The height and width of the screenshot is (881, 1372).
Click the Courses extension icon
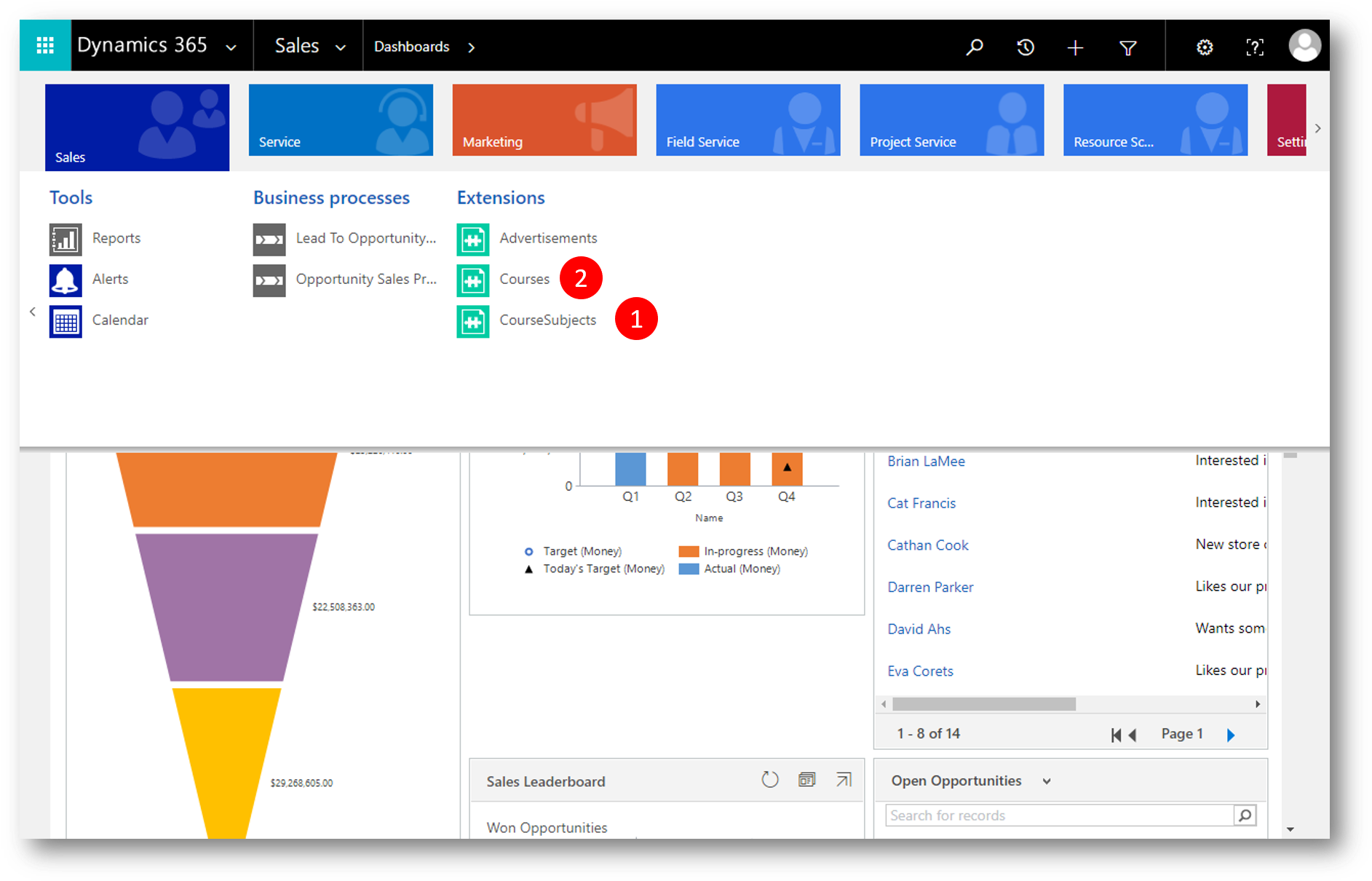tap(473, 280)
